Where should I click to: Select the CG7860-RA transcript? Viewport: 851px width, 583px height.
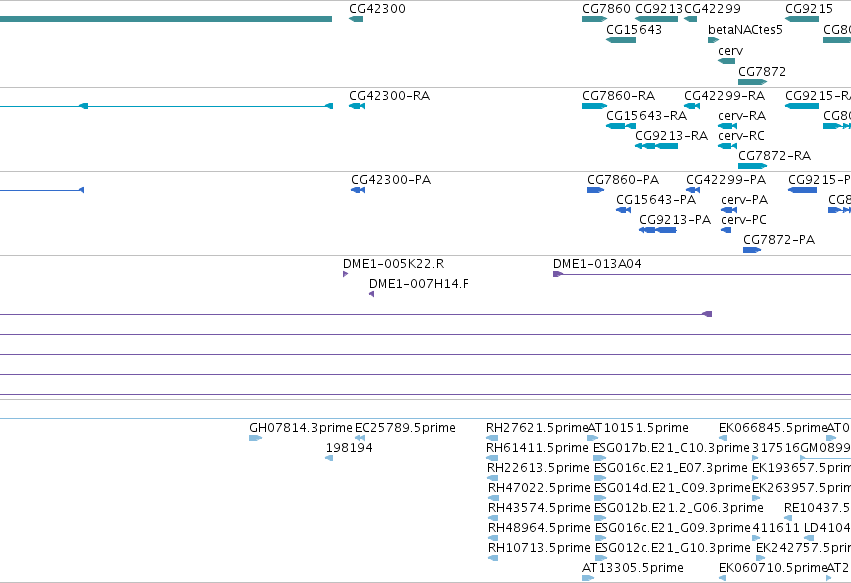(x=594, y=106)
